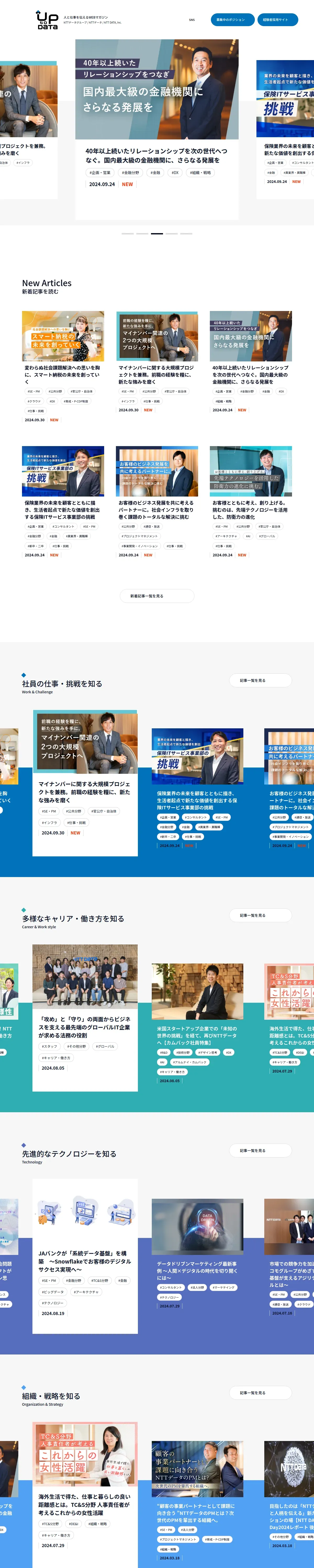Open New Articles thumbnail お客様のビジネス発展を共に考えるパートナー
This screenshot has height=1568, width=314.
tap(157, 471)
